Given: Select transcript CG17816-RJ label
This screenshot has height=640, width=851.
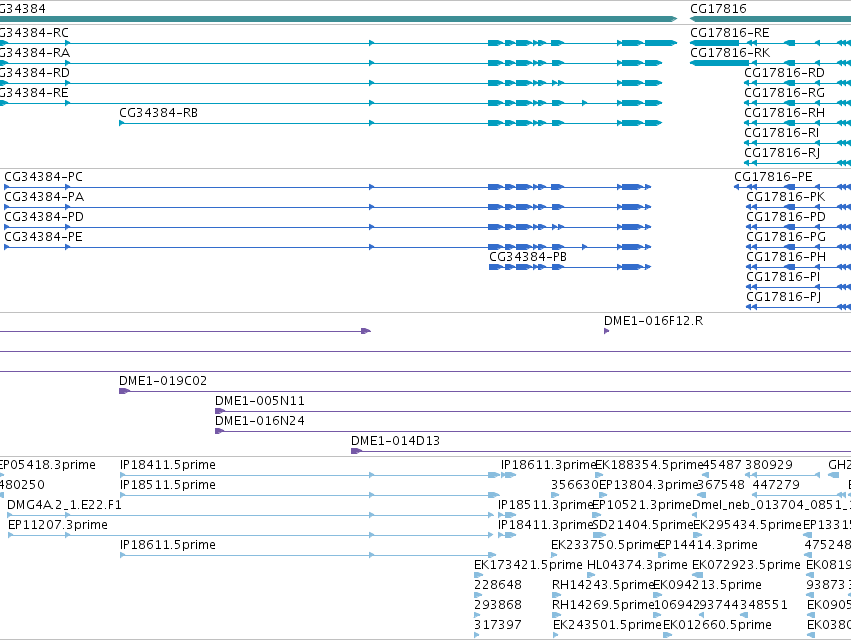Looking at the screenshot, I should pyautogui.click(x=782, y=153).
